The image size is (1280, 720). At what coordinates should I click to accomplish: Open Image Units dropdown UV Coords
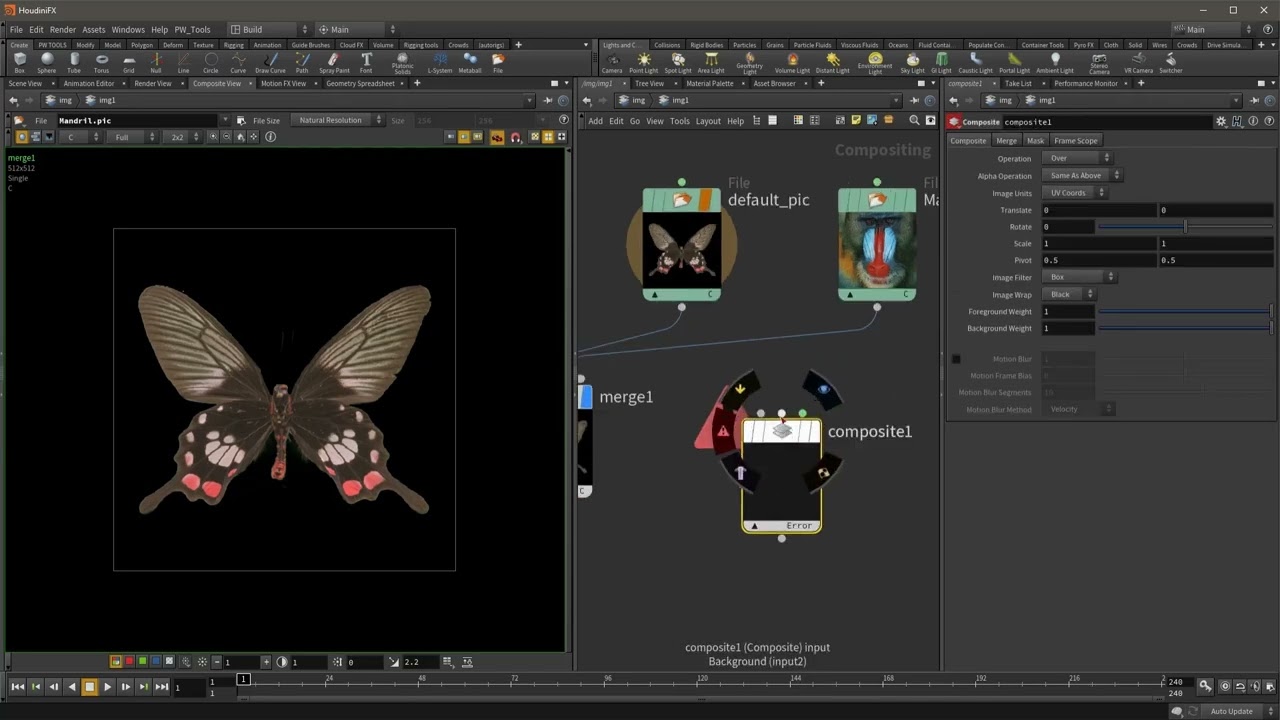click(x=1073, y=193)
